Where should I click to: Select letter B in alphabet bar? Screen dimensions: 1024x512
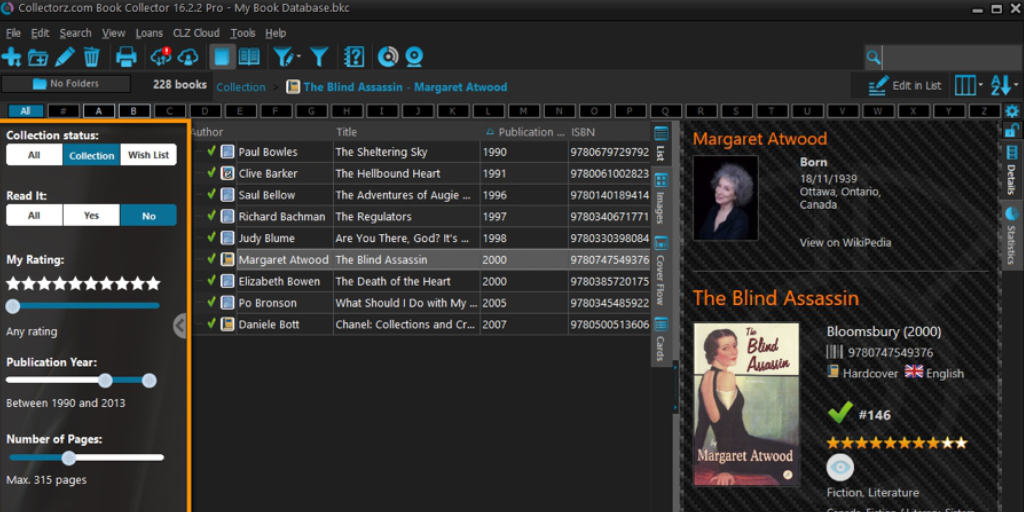(134, 111)
